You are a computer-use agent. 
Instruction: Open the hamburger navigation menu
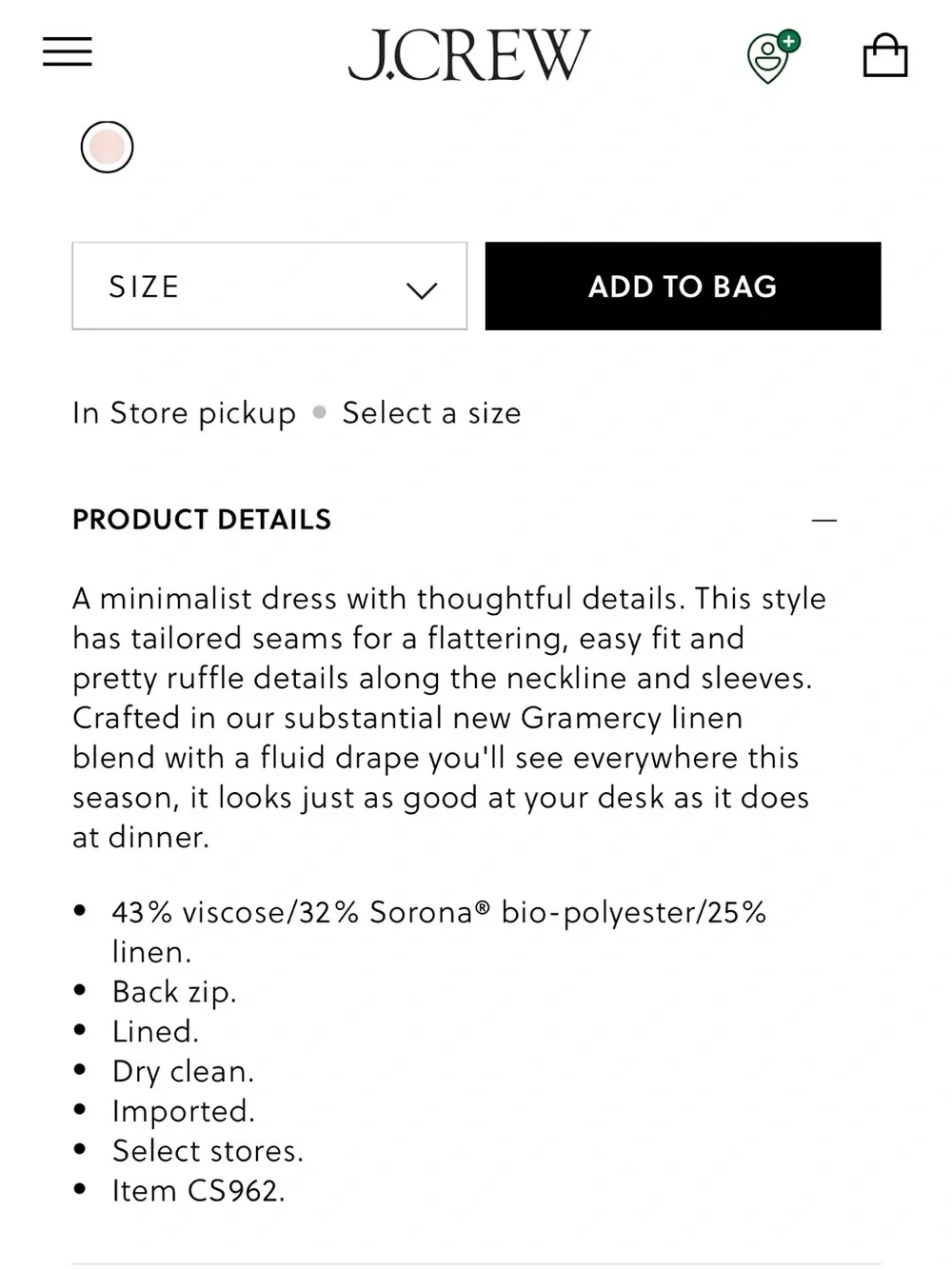[x=68, y=51]
